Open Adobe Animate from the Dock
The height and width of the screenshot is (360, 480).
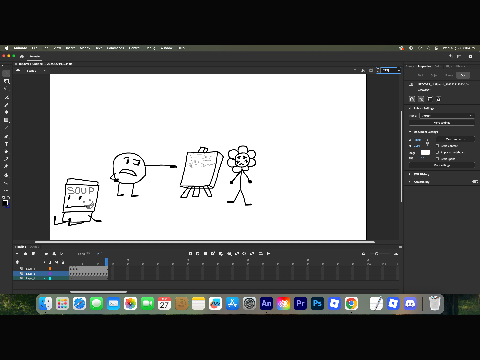pyautogui.click(x=266, y=304)
